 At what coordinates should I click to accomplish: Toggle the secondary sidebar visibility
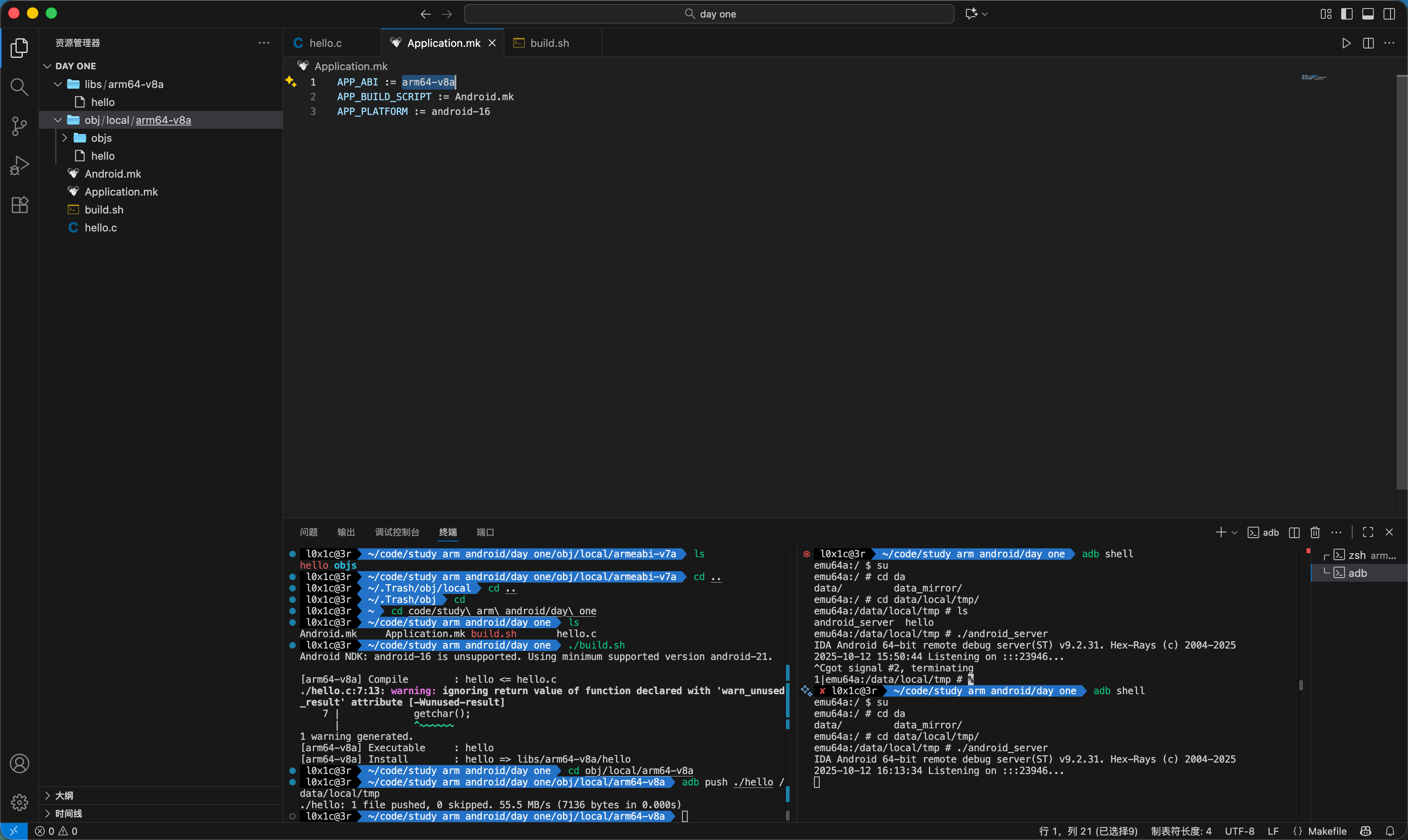pos(1389,13)
